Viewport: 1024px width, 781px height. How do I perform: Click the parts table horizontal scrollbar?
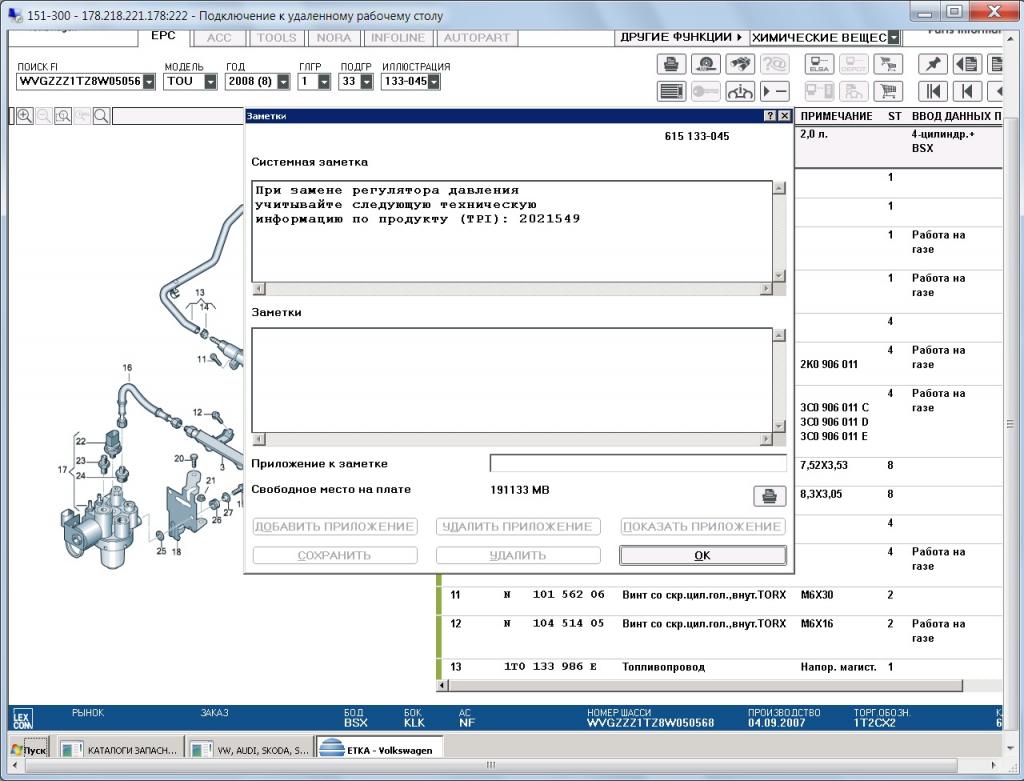pyautogui.click(x=705, y=685)
